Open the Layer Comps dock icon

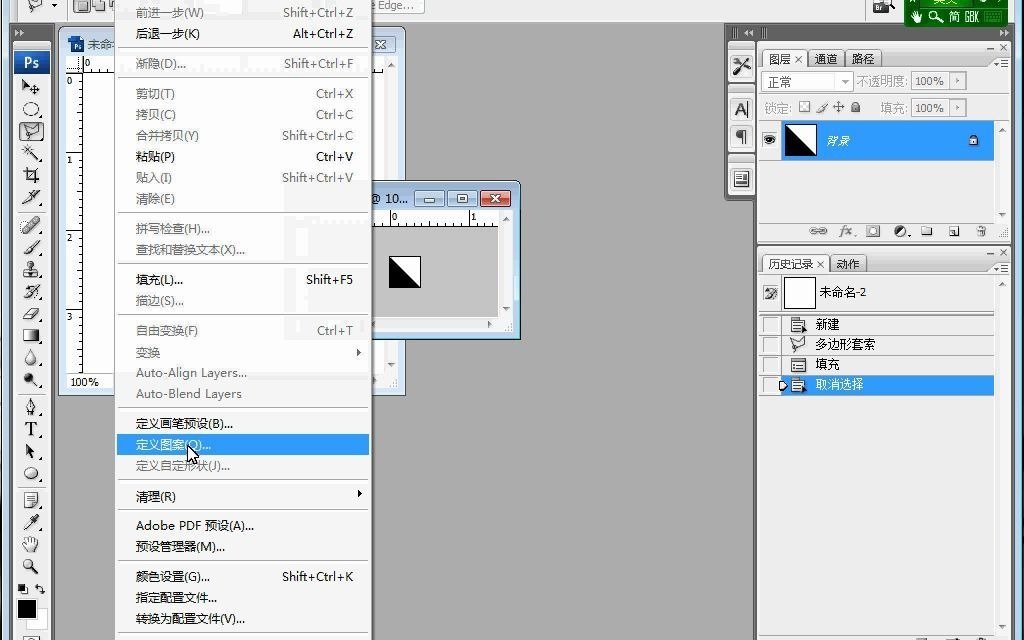[741, 179]
